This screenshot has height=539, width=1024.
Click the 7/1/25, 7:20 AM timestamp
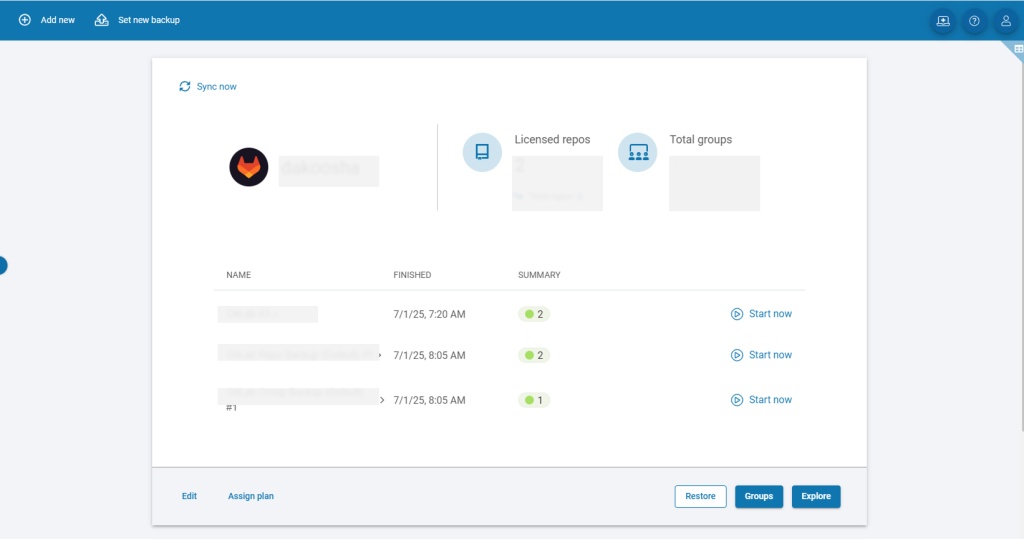pos(429,314)
